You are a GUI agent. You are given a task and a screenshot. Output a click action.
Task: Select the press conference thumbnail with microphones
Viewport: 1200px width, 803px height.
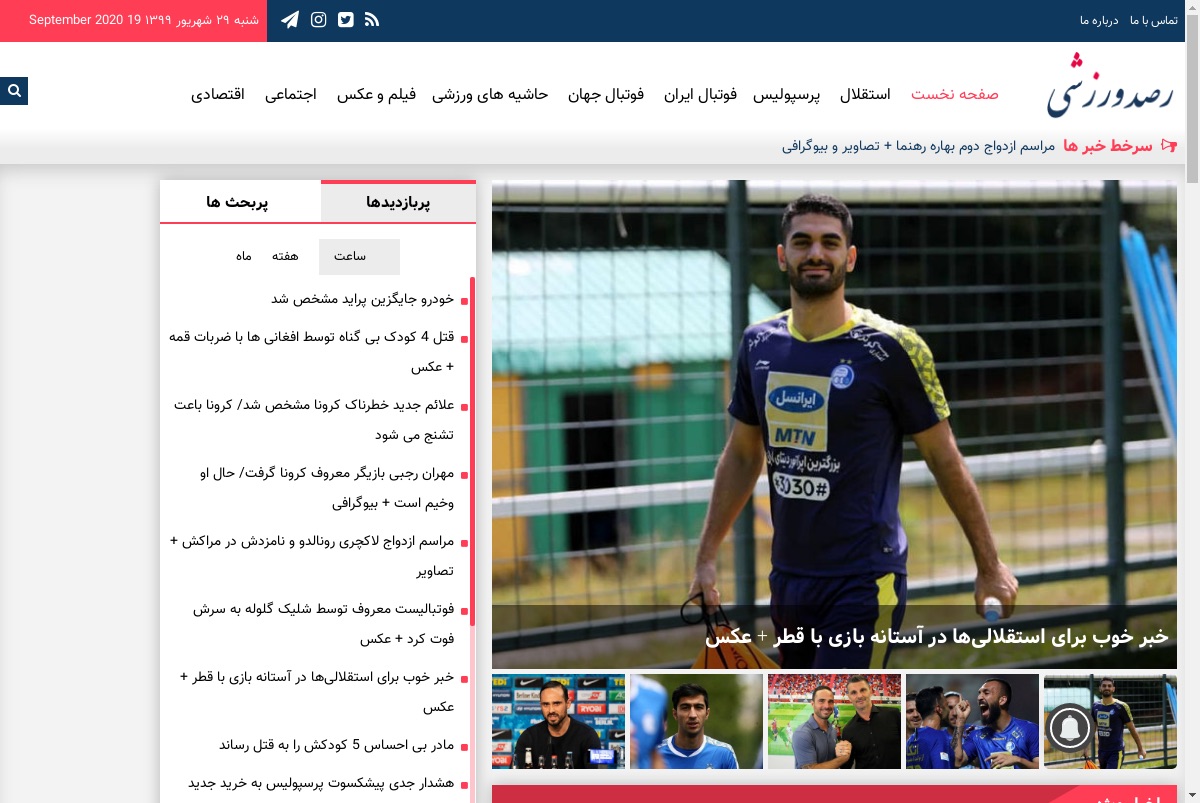point(558,721)
